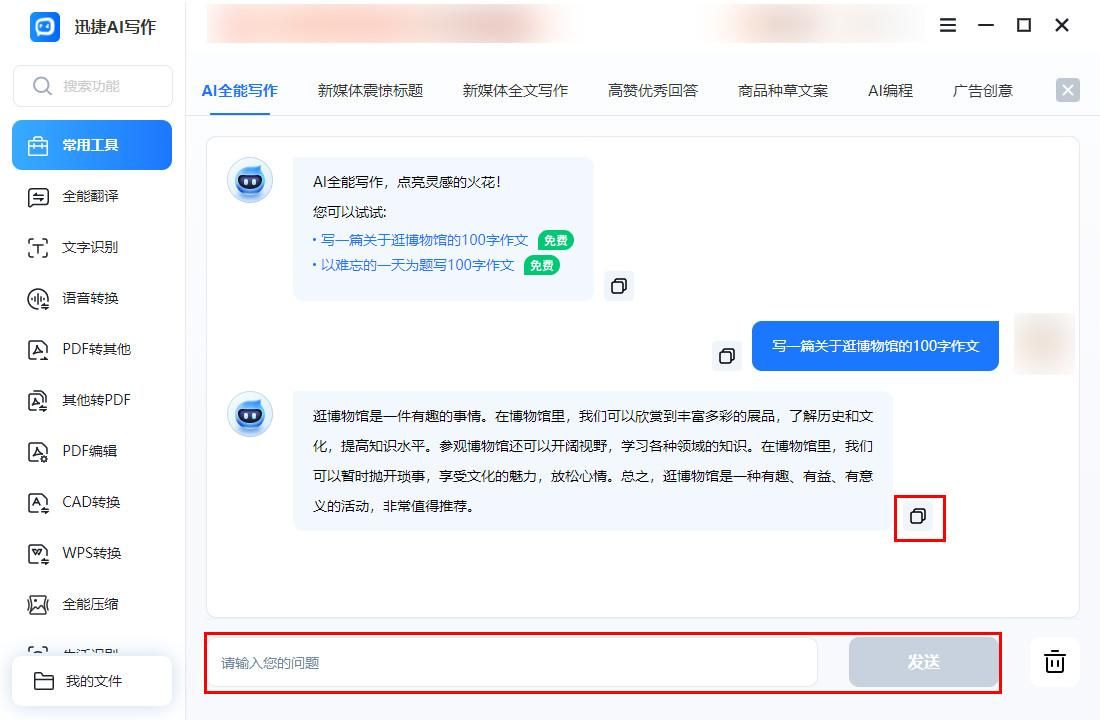Switch to 广告创意 tab

[982, 91]
